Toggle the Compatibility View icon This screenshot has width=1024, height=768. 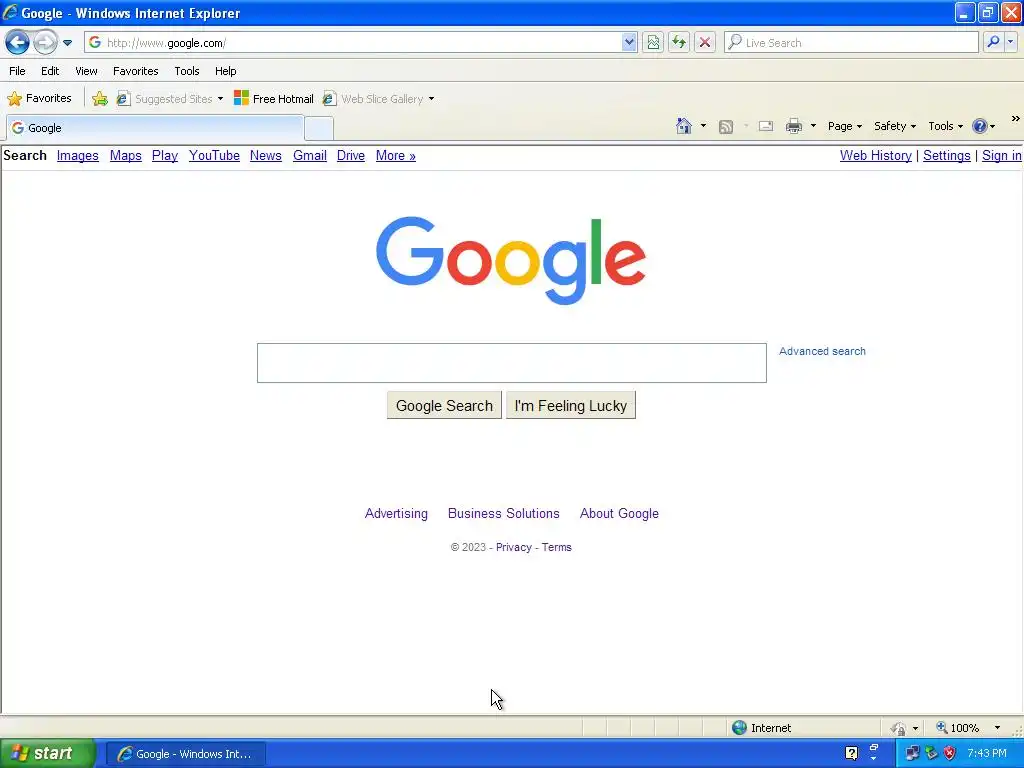tap(653, 42)
